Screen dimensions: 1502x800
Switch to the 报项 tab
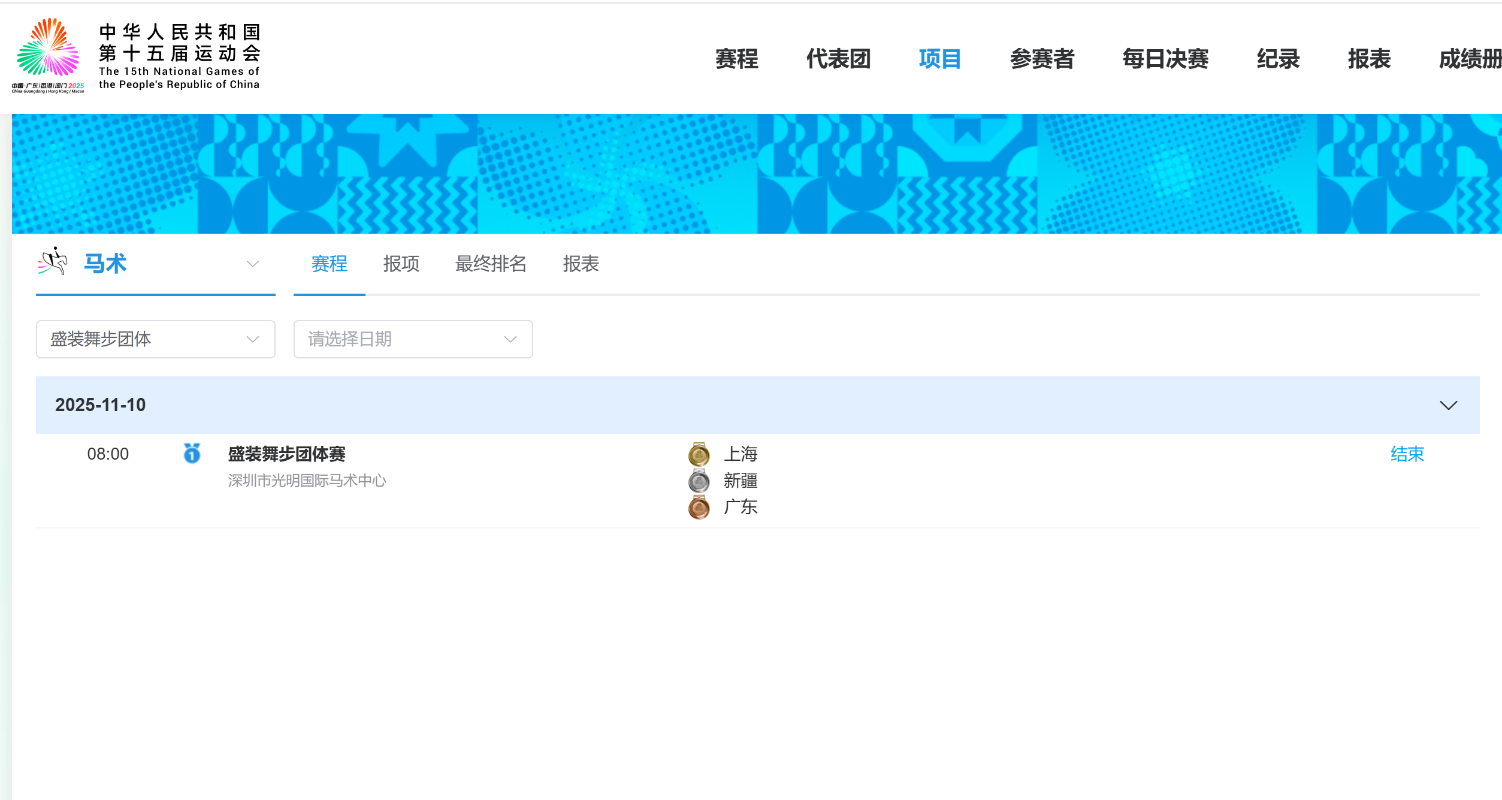[x=401, y=264]
